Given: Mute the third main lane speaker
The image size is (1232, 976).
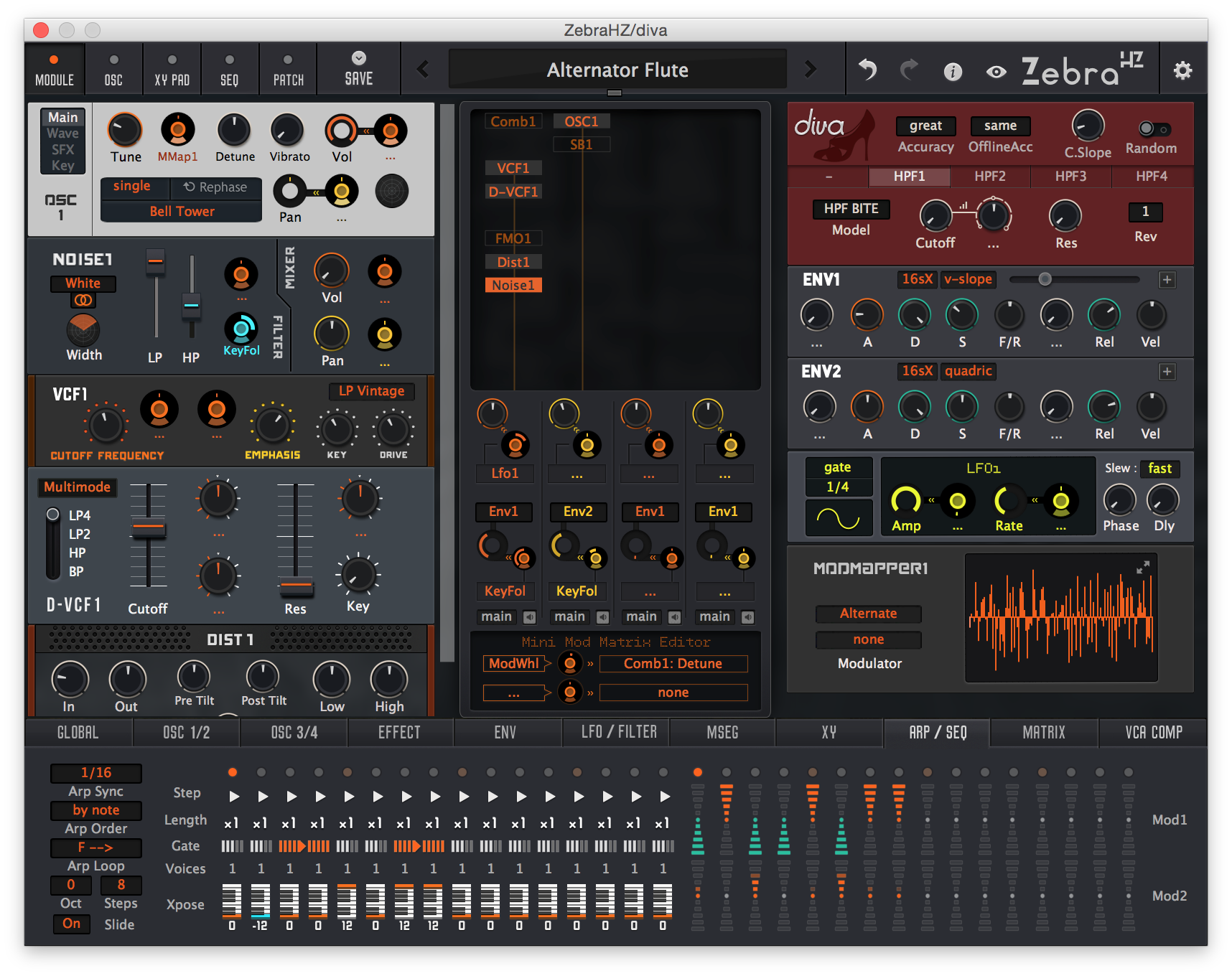Looking at the screenshot, I should 675,617.
